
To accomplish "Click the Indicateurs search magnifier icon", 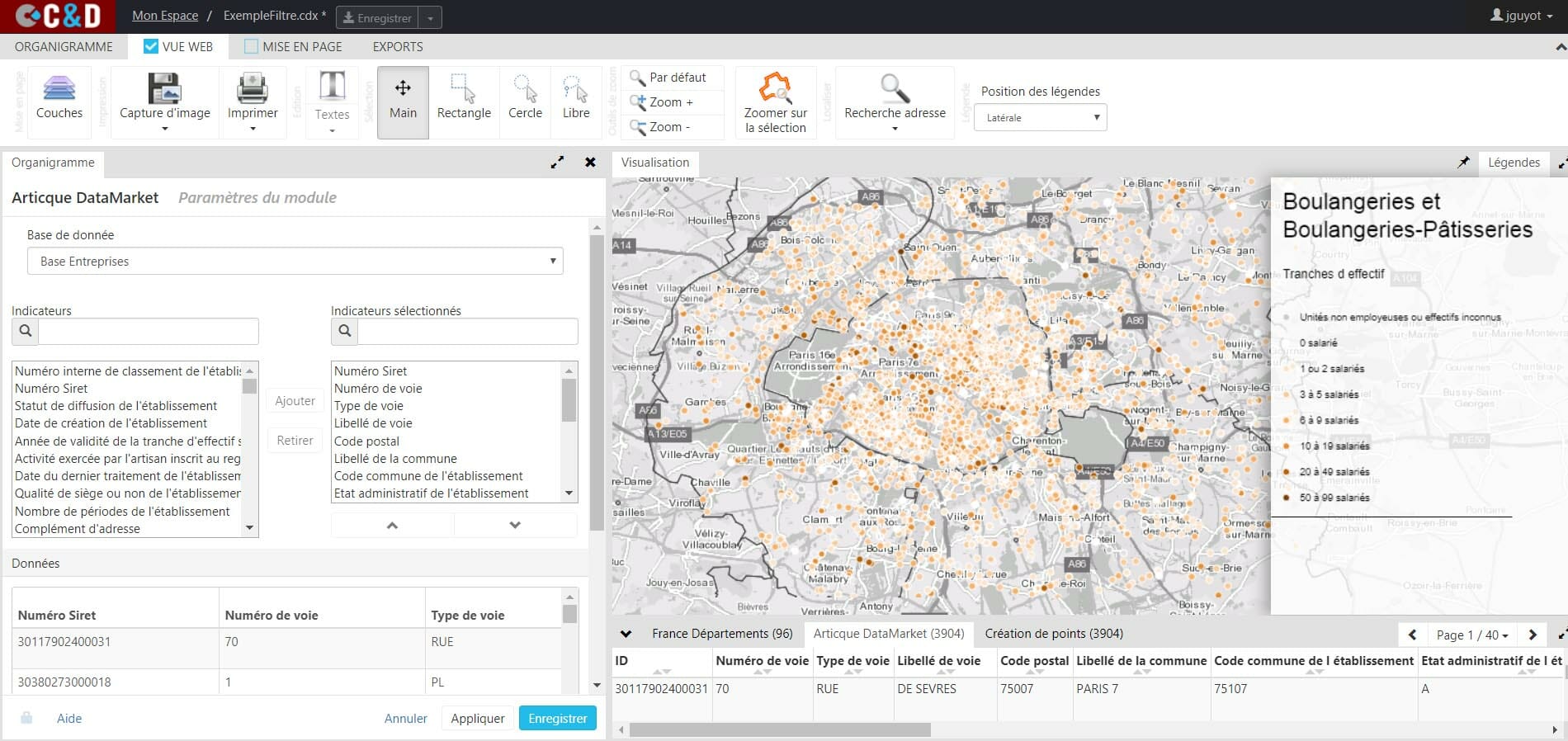I will (26, 331).
